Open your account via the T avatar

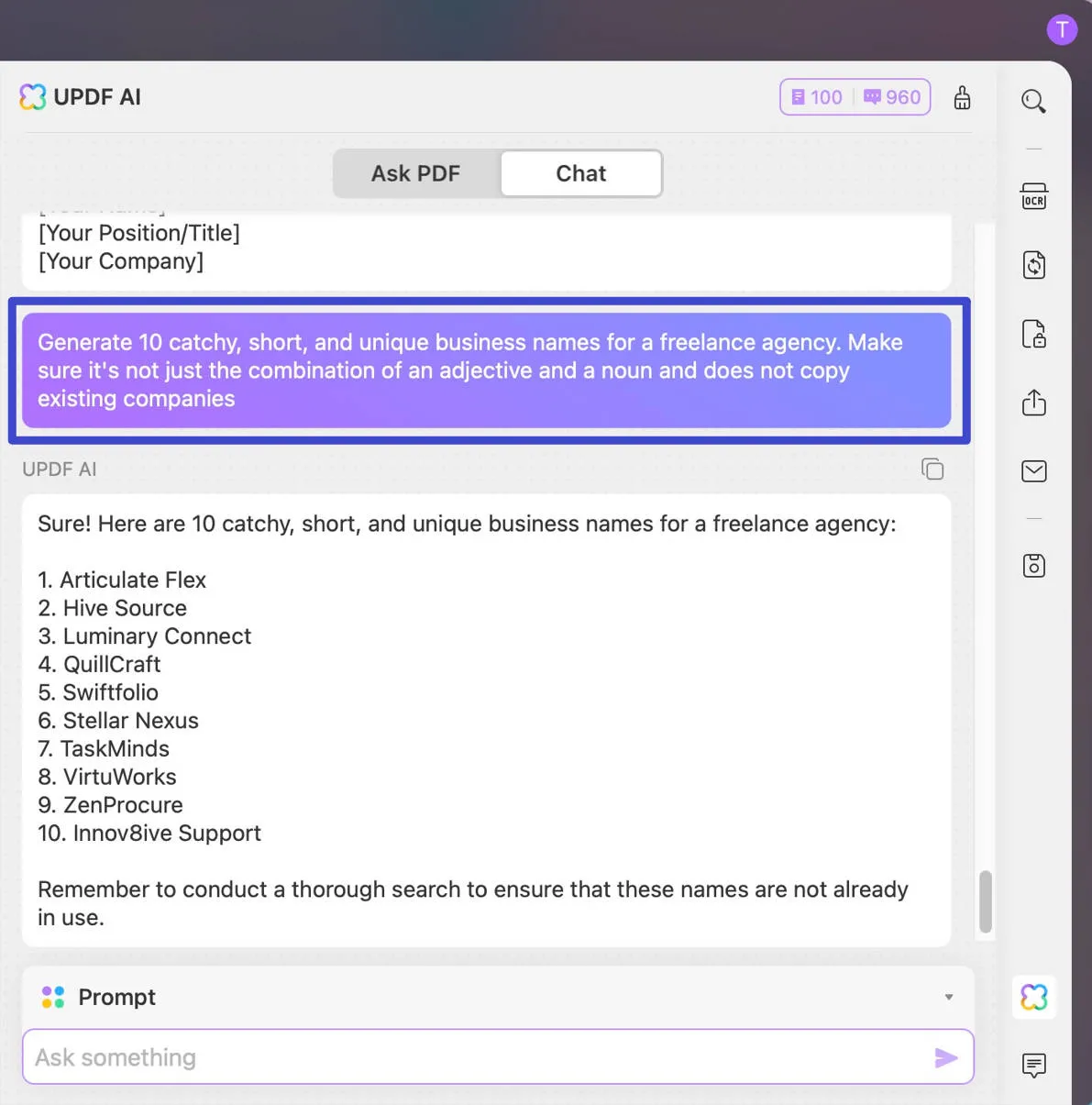pyautogui.click(x=1062, y=28)
